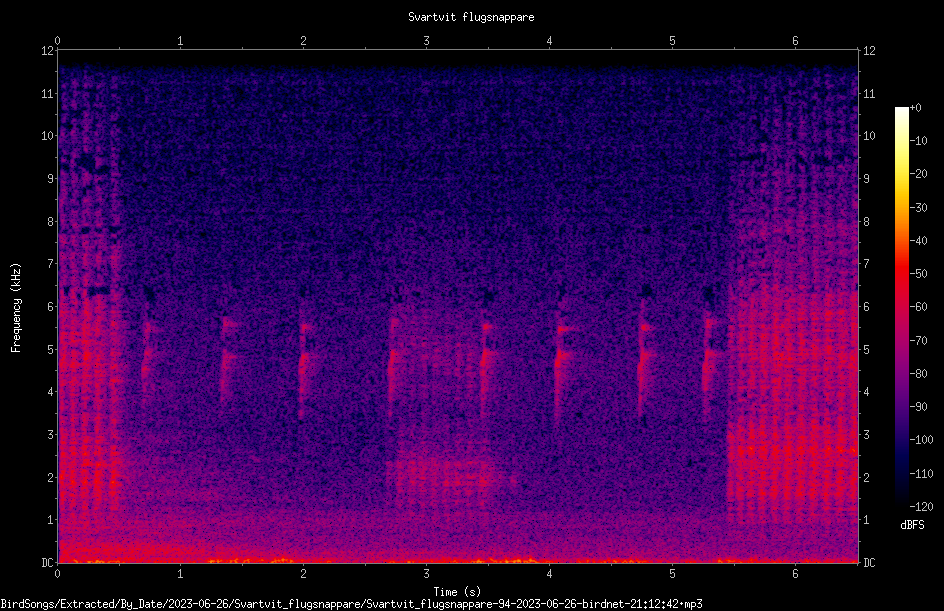
Task: Click the dBFS color scale bar
Action: 901,307
